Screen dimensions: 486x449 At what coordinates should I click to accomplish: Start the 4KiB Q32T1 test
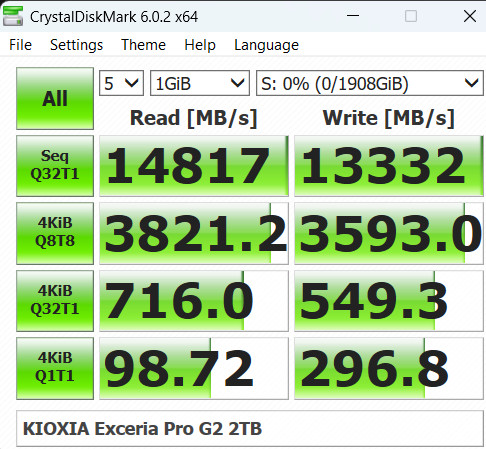[55, 301]
